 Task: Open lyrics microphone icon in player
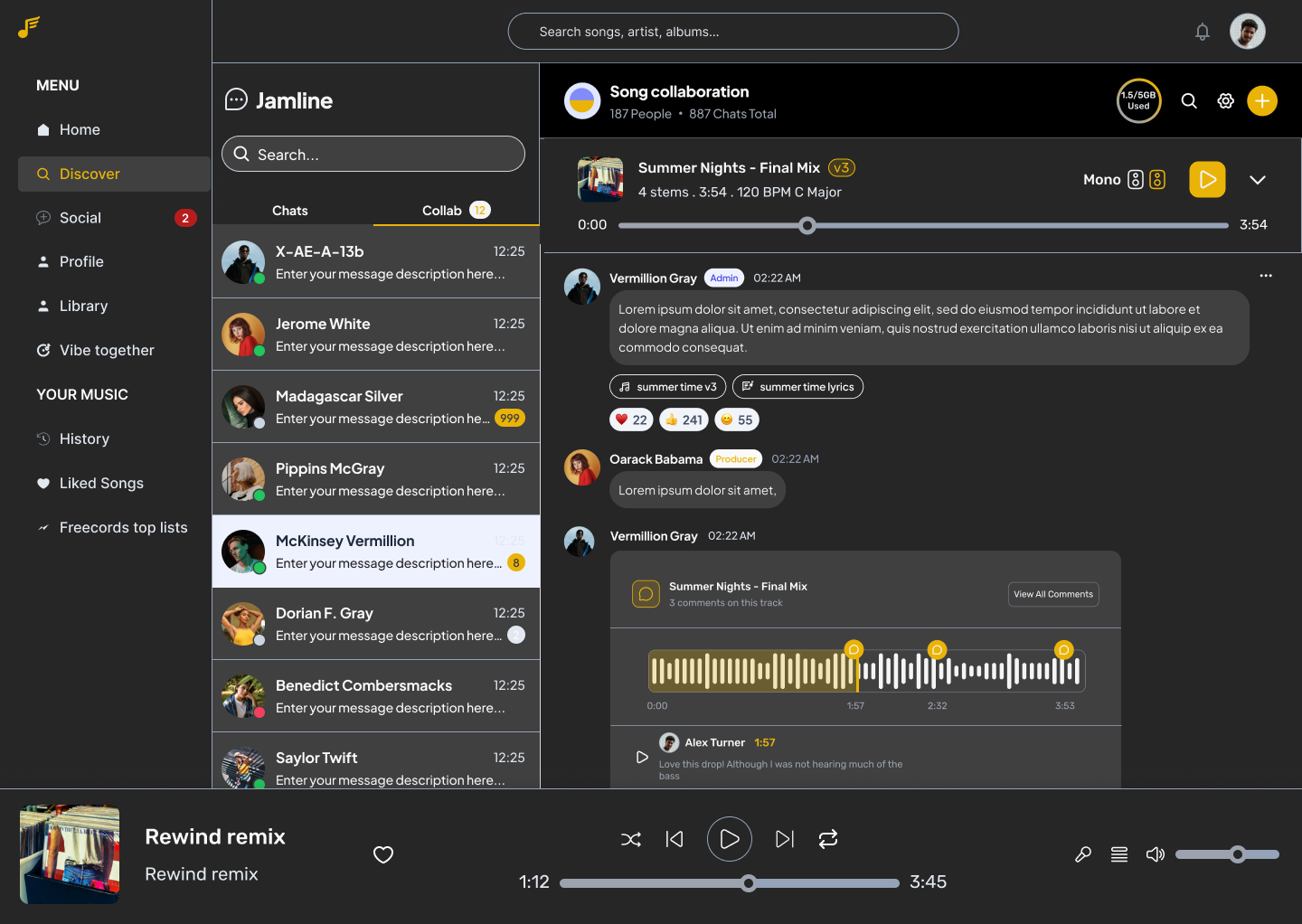(1082, 854)
